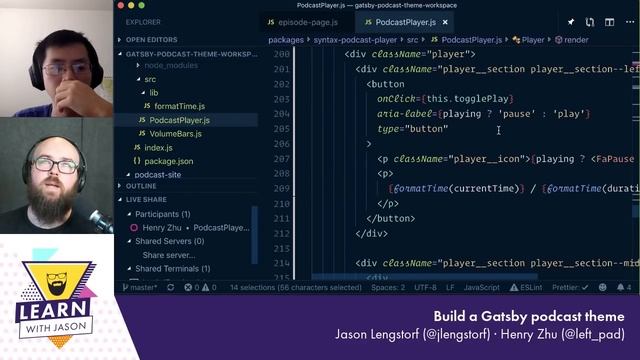Click the green maximize window button

pos(141,5)
